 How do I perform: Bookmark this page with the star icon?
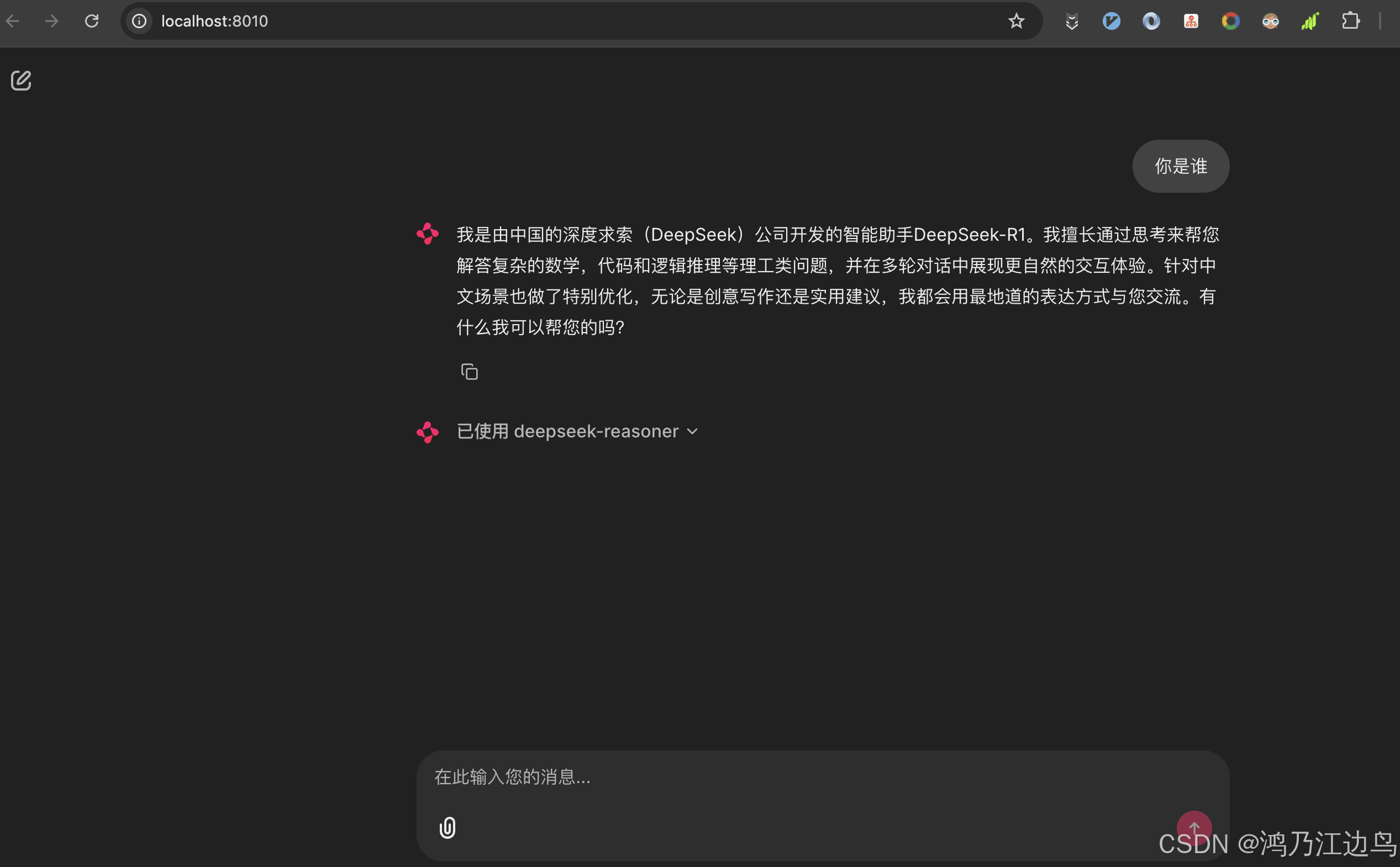click(x=1015, y=21)
